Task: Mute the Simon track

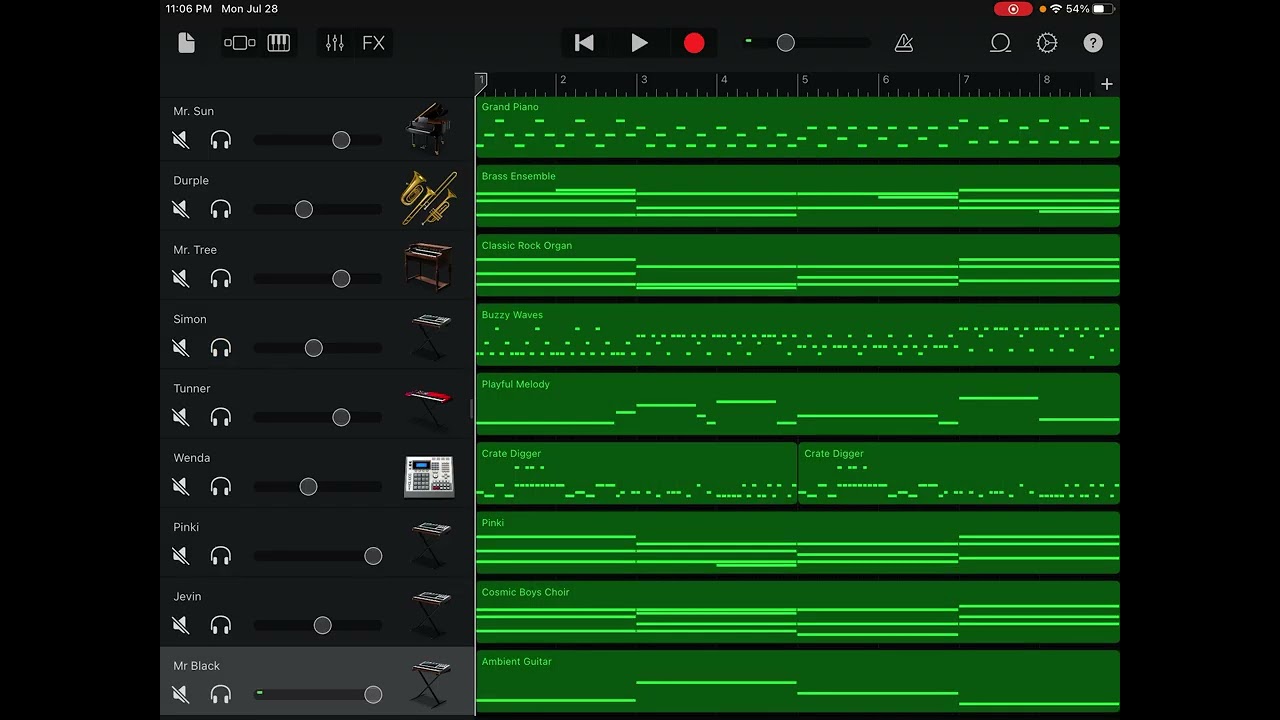Action: point(181,348)
